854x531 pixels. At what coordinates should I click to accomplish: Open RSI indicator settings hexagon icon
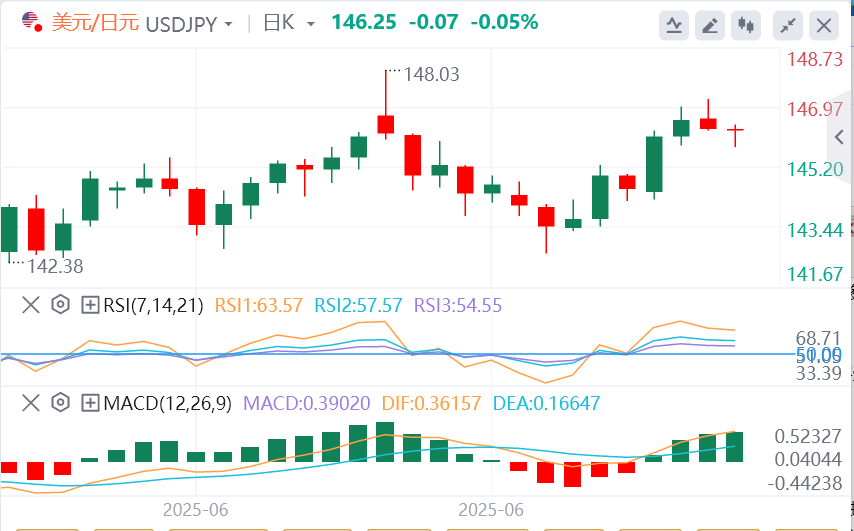(x=60, y=305)
